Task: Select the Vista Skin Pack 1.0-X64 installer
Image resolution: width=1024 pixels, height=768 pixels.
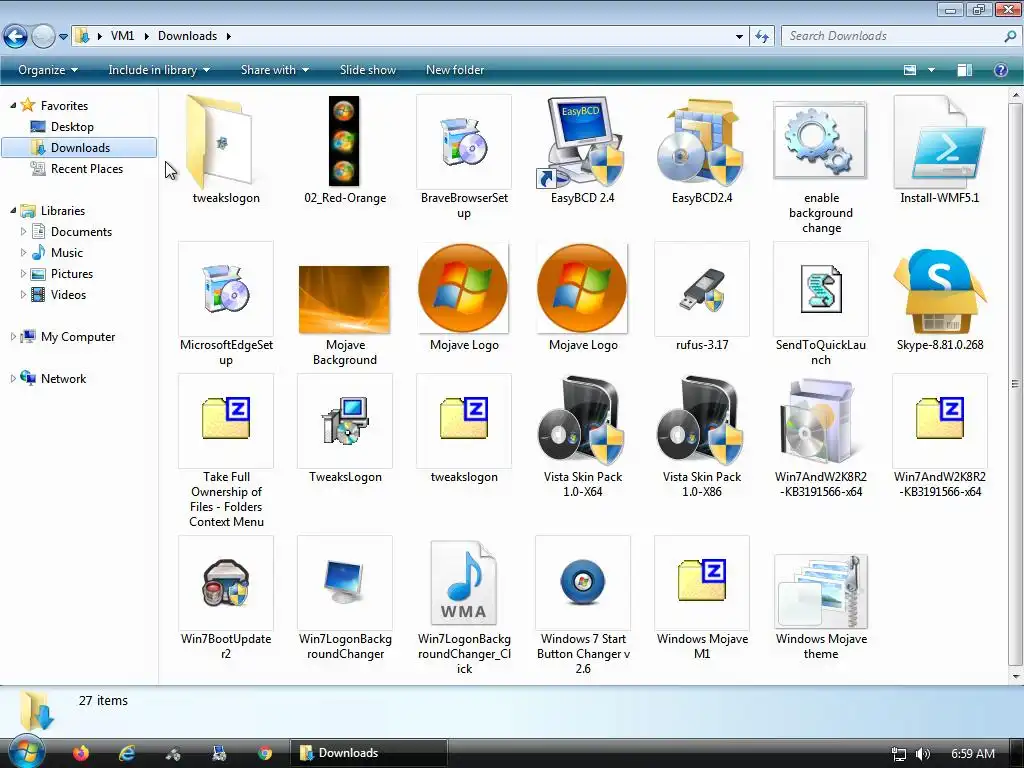Action: (581, 420)
